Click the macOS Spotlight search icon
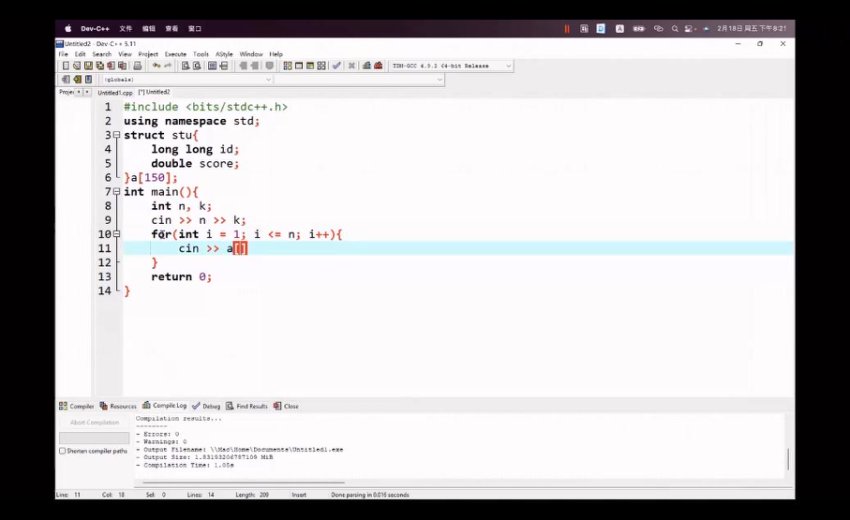The image size is (850, 520). point(675,29)
